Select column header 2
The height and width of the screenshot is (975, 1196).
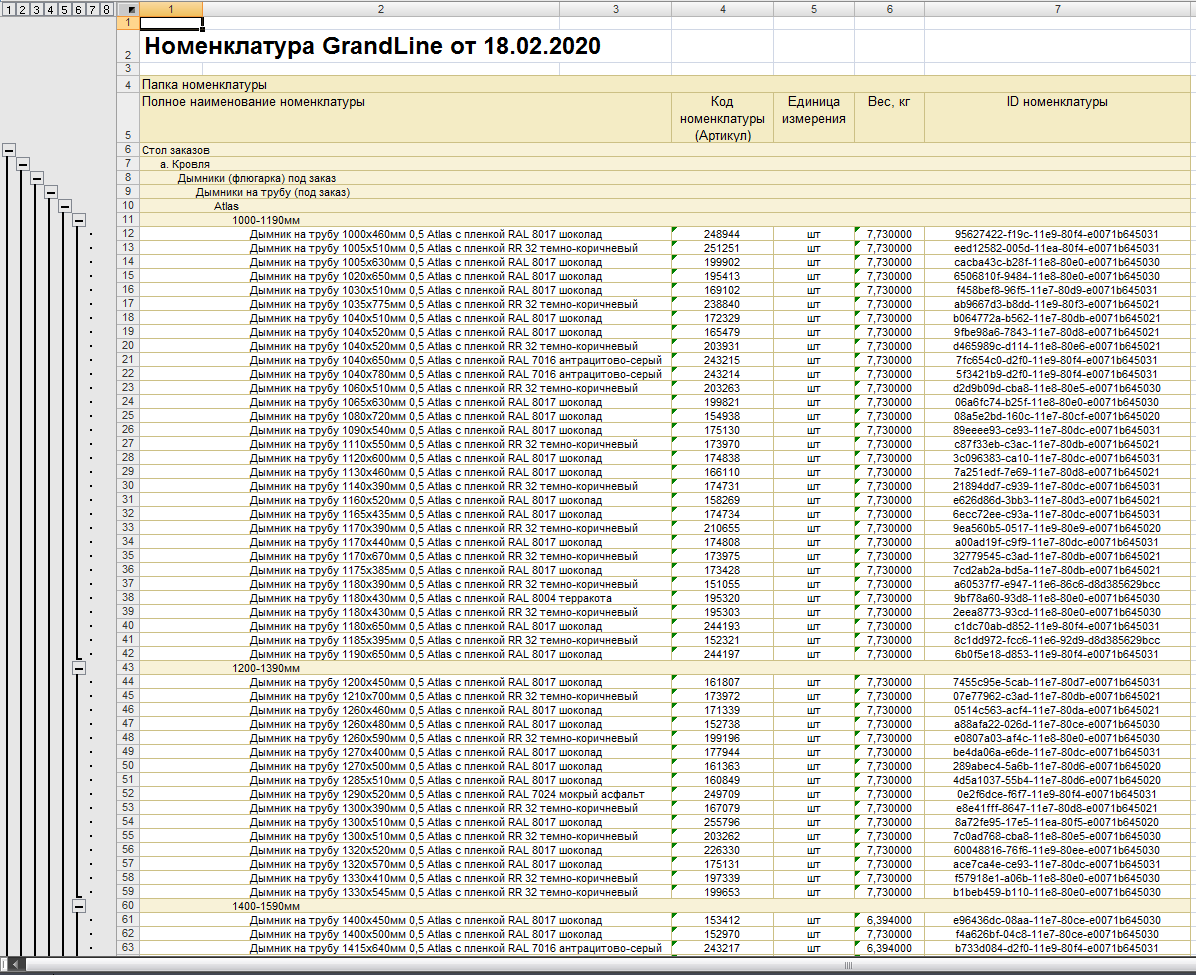[381, 9]
